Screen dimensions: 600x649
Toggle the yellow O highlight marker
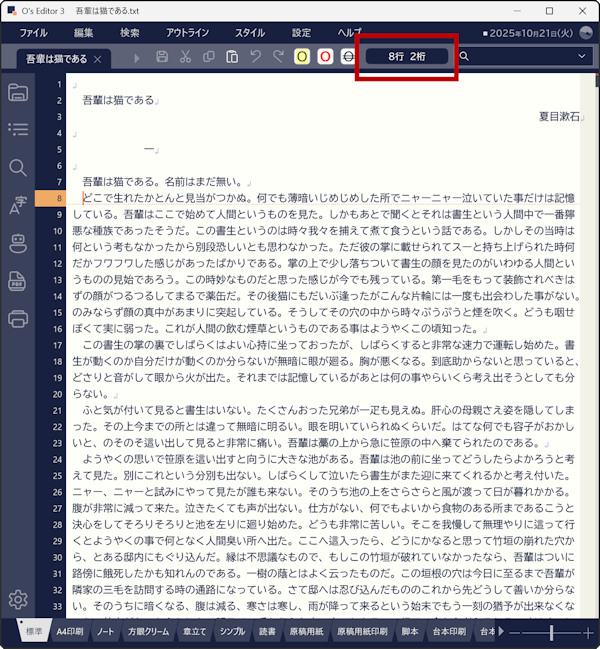[x=301, y=57]
